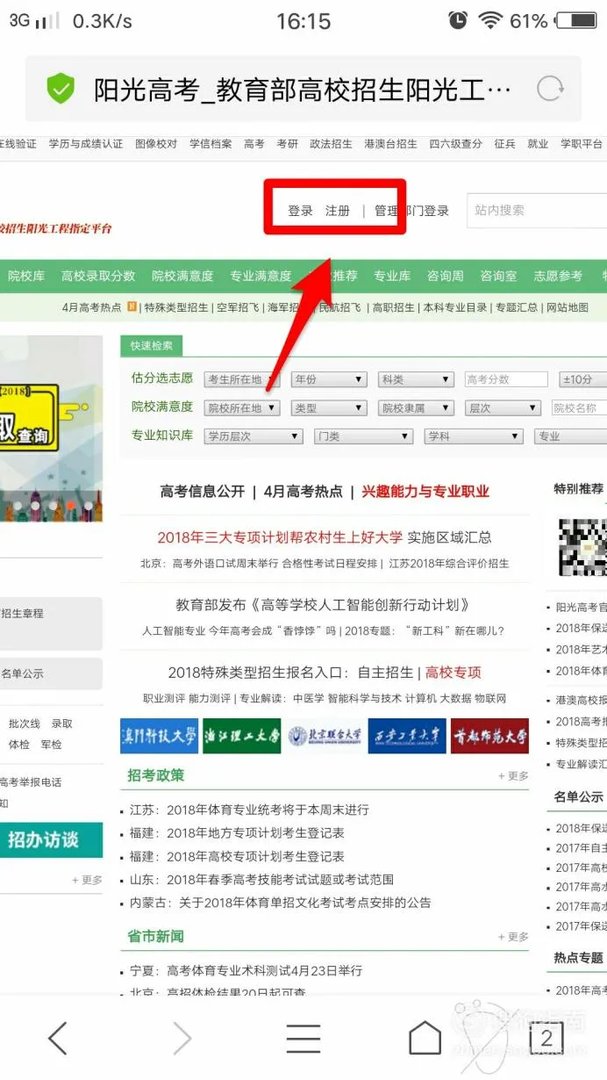
Task: Open the 科类 dropdown
Action: [416, 380]
